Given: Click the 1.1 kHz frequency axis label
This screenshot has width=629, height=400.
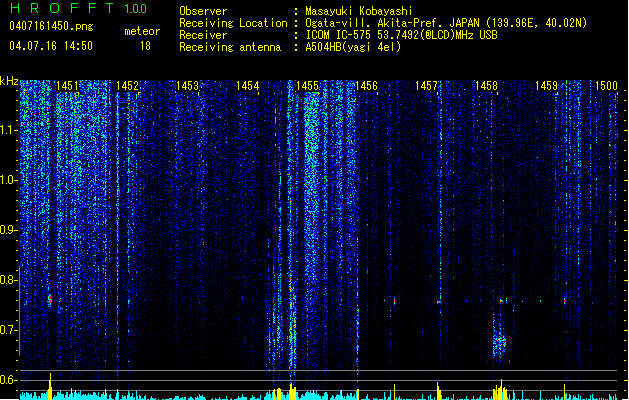Looking at the screenshot, I should coord(9,130).
